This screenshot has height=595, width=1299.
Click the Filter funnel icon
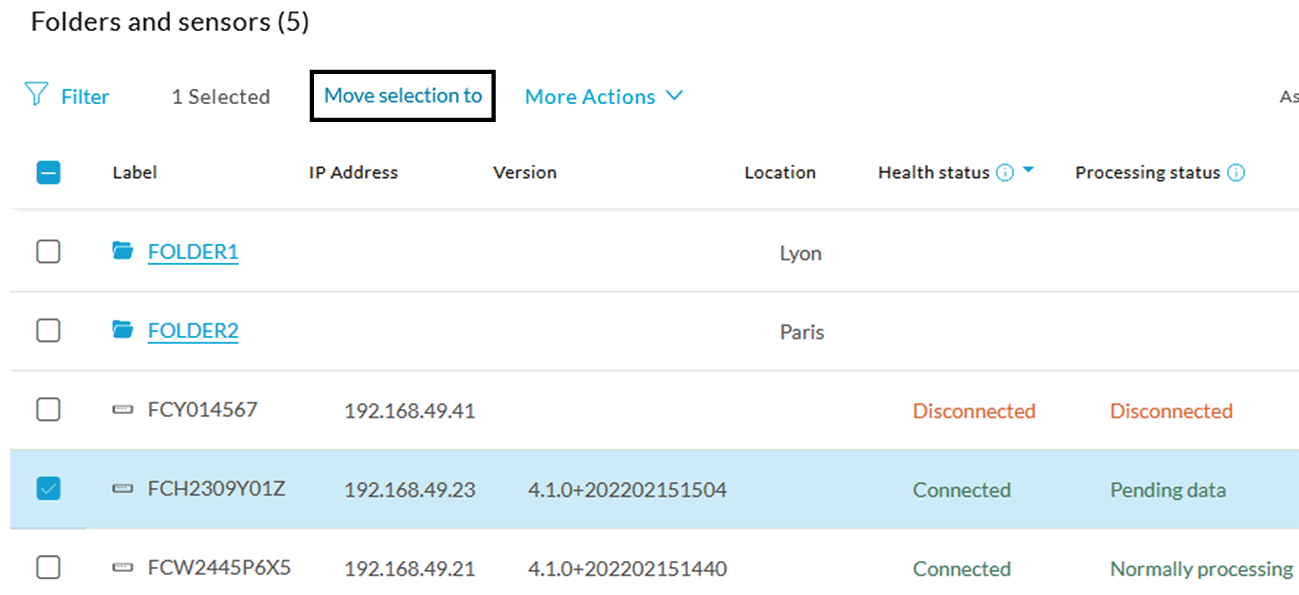coord(36,95)
